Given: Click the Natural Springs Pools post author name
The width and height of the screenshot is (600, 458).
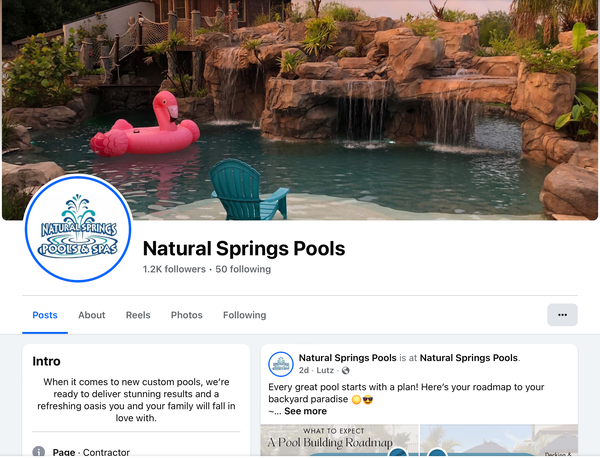Looking at the screenshot, I should click(x=347, y=358).
